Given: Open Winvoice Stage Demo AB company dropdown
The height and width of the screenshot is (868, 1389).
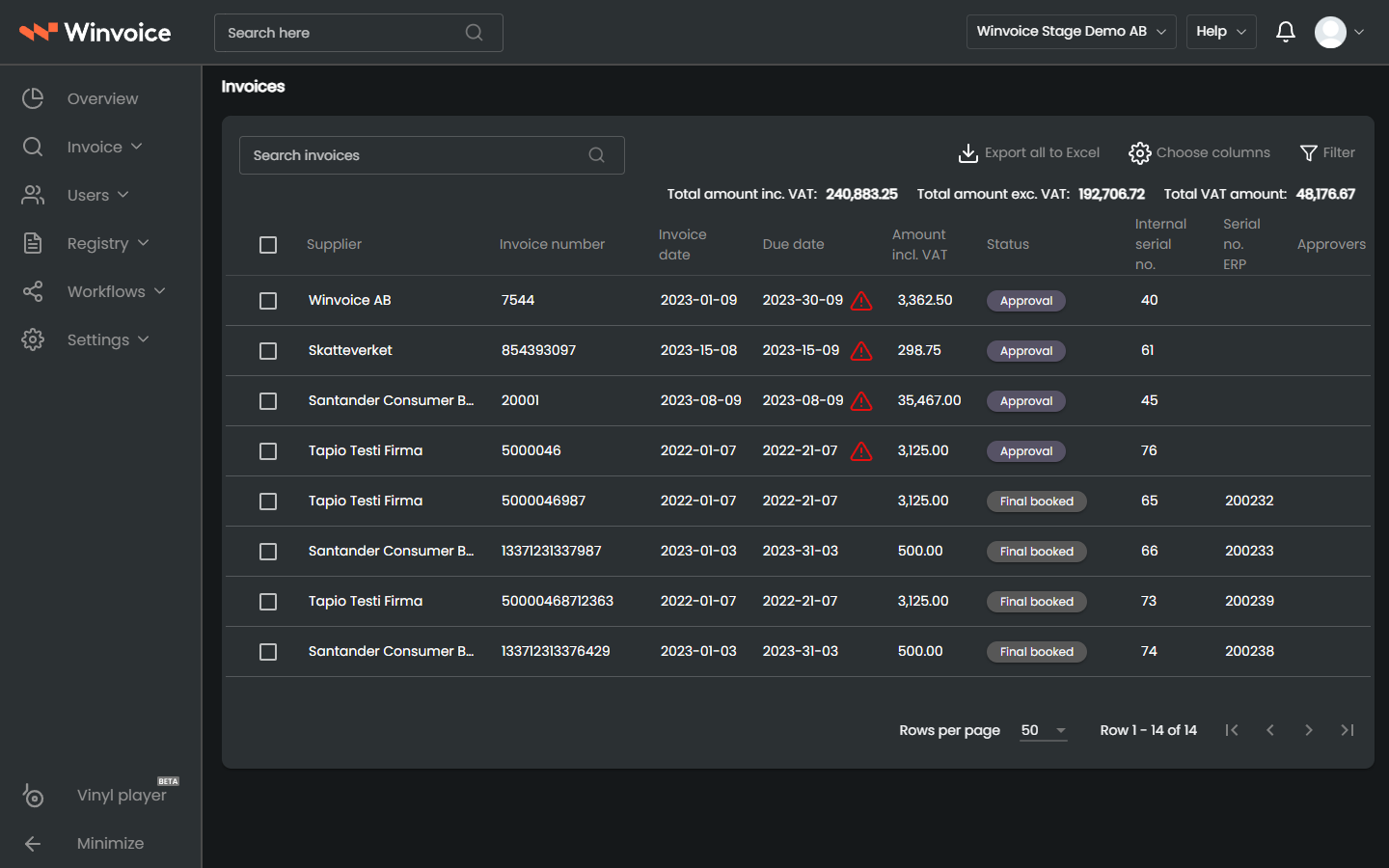Looking at the screenshot, I should (x=1071, y=32).
